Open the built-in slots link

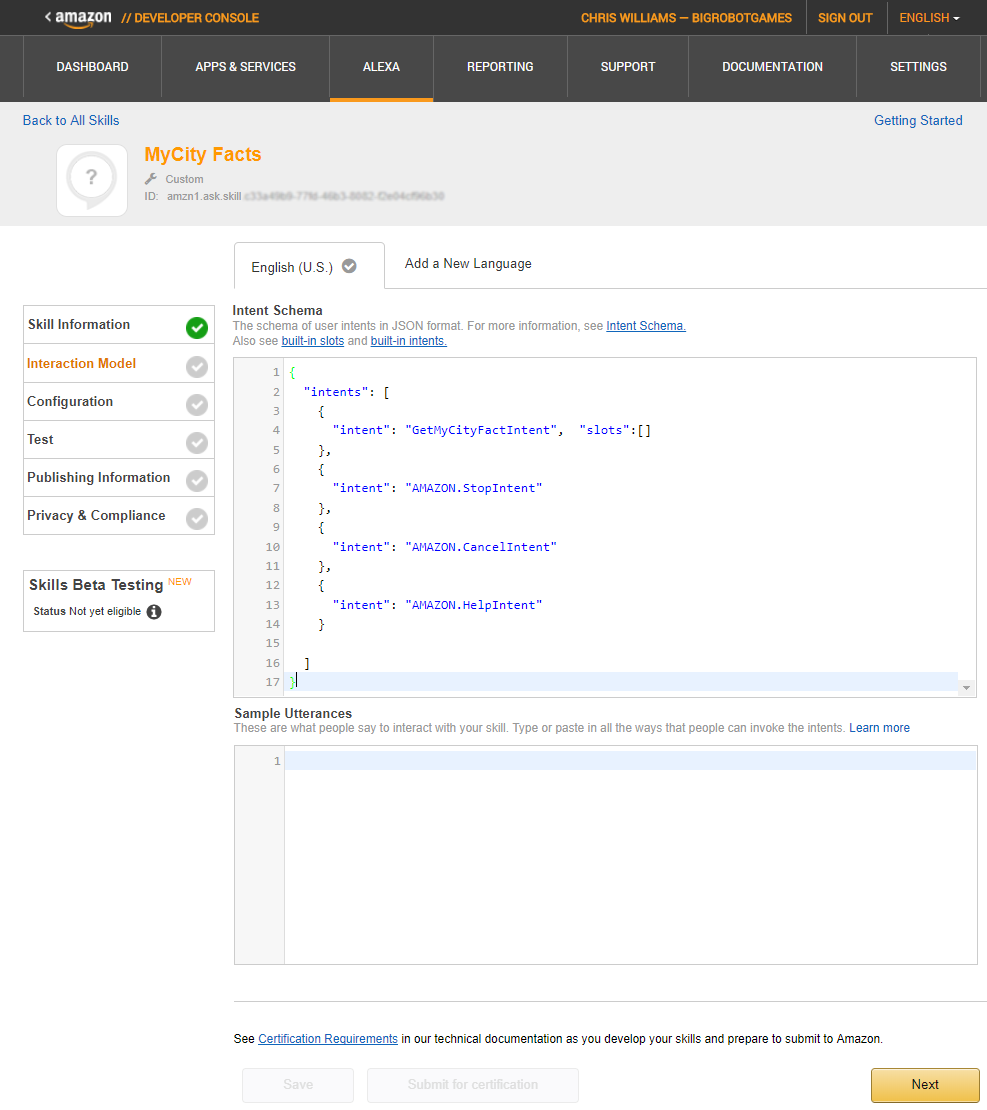point(313,341)
